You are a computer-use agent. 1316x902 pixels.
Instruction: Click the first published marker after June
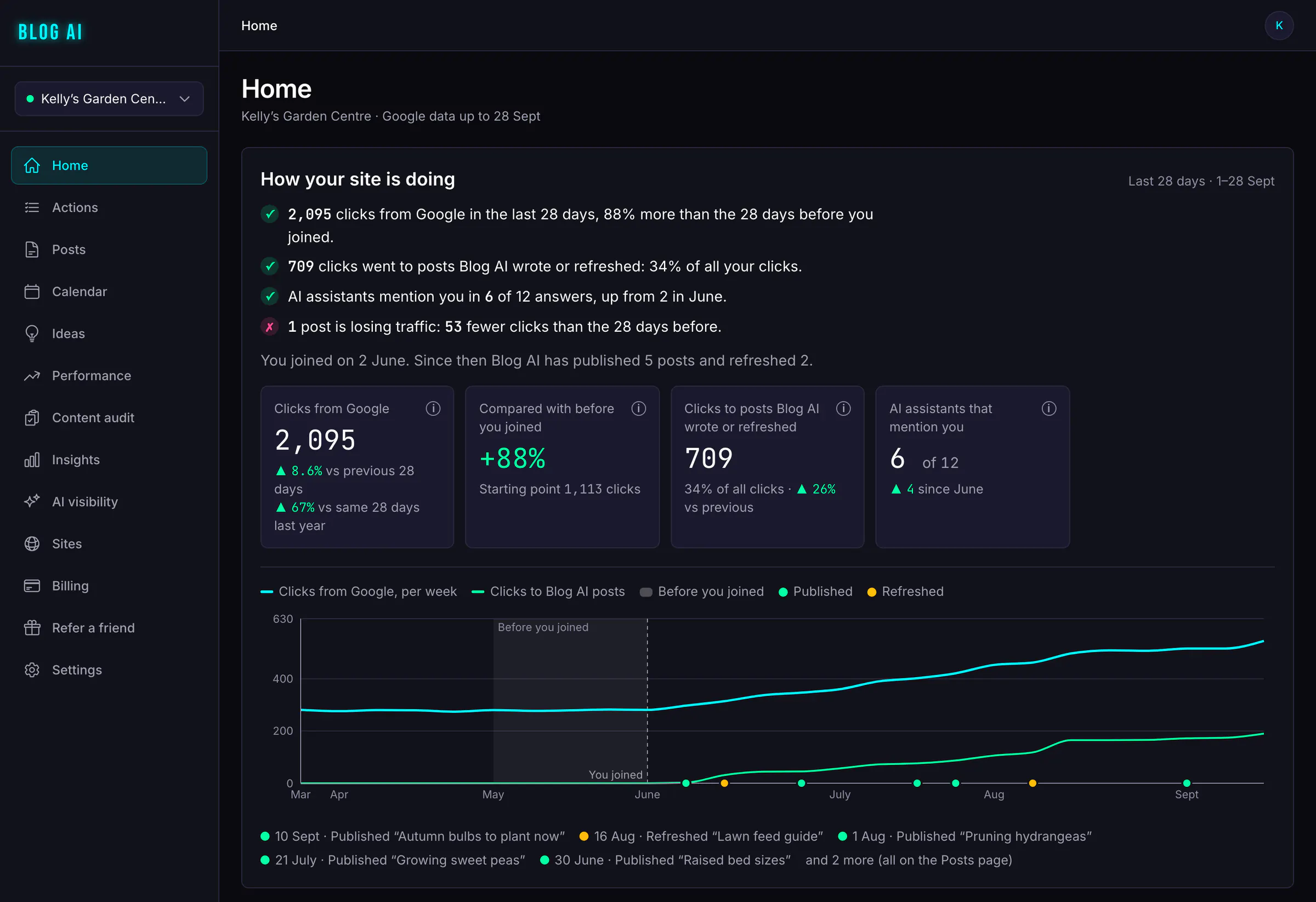(686, 783)
